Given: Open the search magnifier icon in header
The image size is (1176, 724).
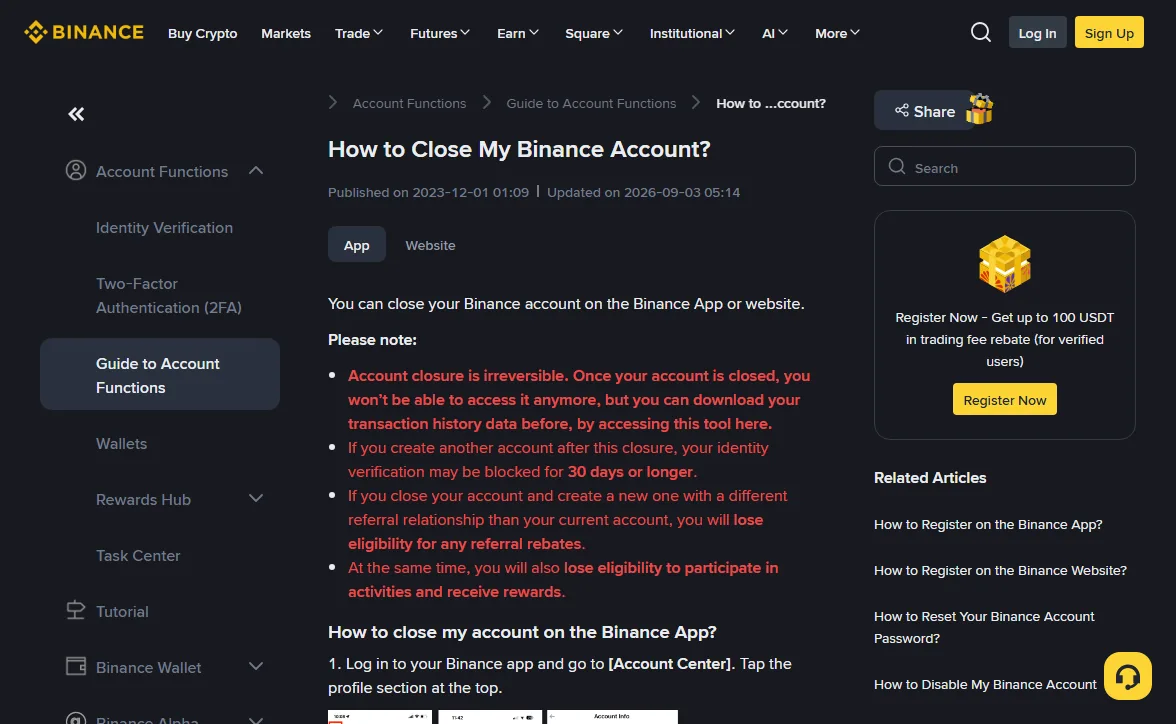Looking at the screenshot, I should point(980,32).
